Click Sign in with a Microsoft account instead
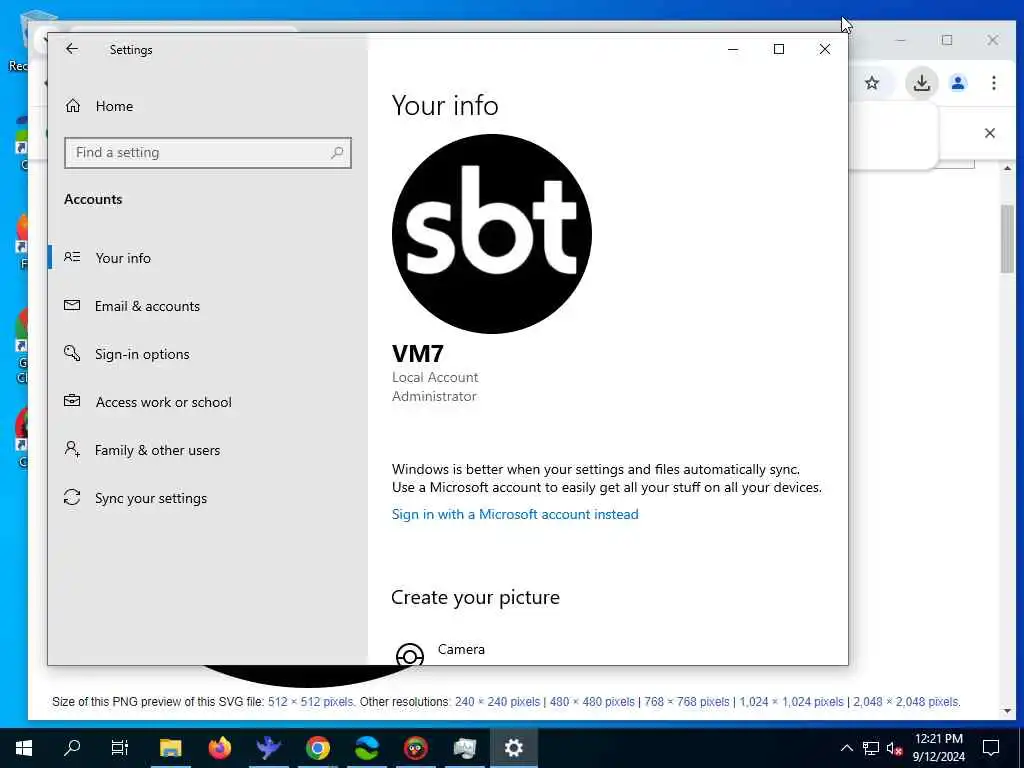This screenshot has width=1024, height=768. tap(515, 514)
